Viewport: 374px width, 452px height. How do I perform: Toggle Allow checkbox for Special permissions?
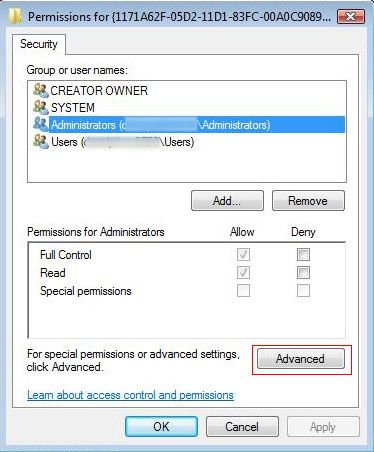pos(243,291)
